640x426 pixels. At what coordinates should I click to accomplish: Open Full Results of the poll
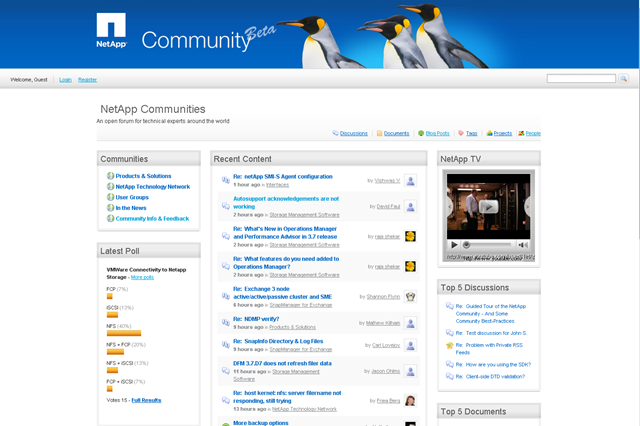(x=146, y=400)
